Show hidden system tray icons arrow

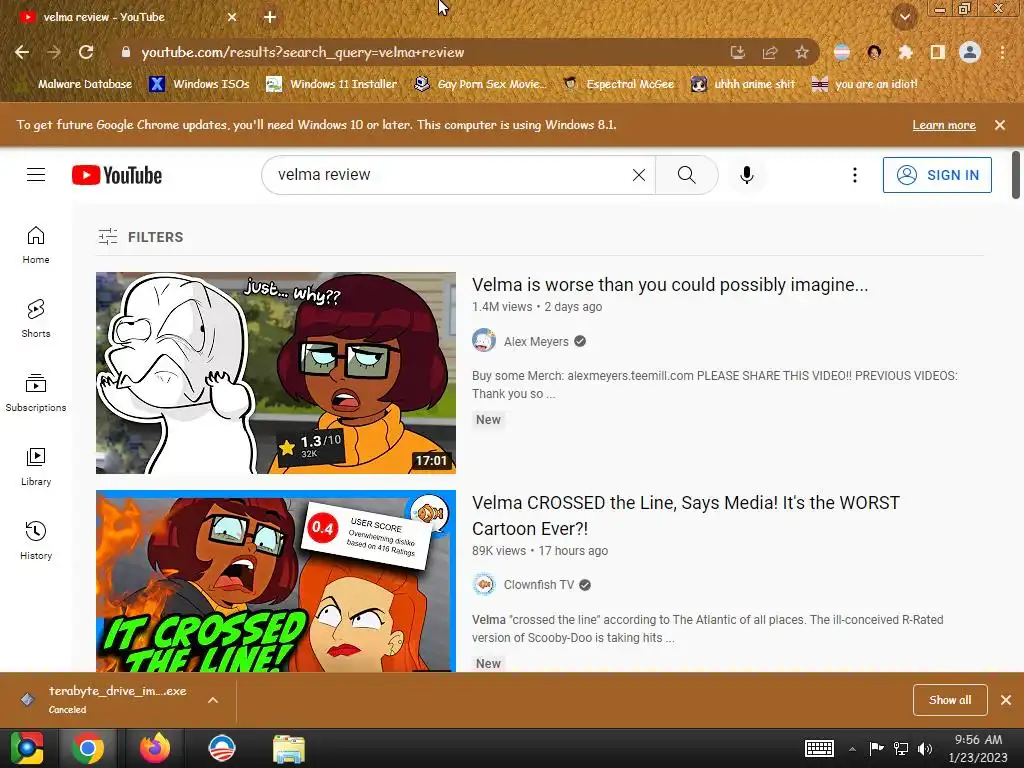point(852,749)
